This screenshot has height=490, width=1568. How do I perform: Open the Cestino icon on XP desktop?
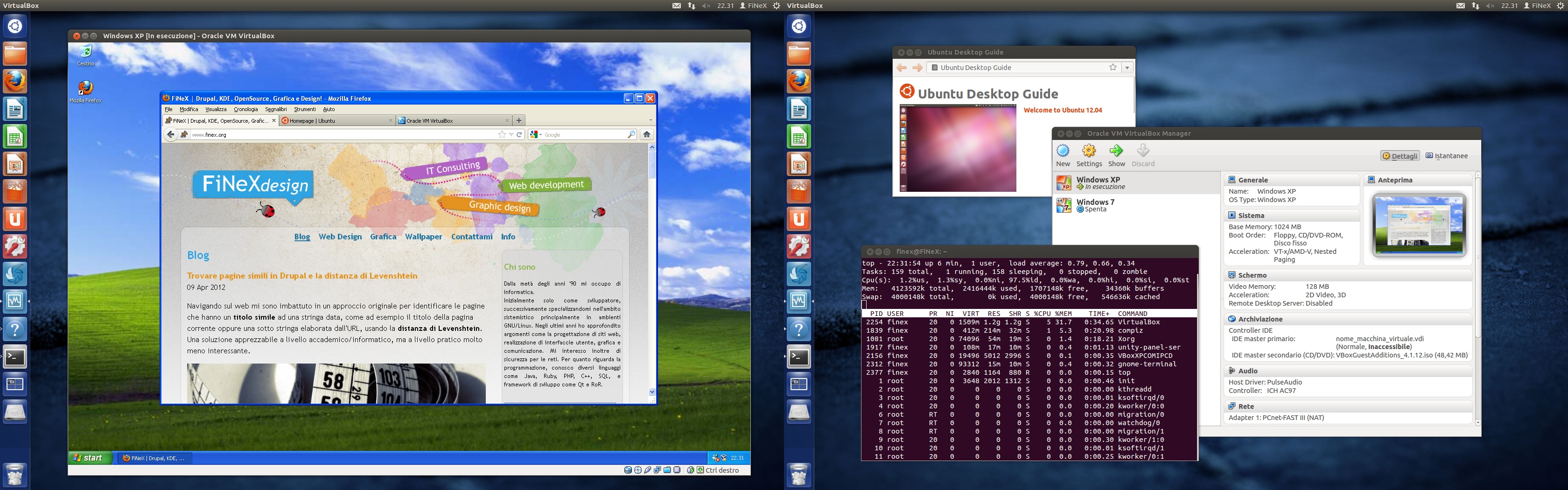coord(85,55)
